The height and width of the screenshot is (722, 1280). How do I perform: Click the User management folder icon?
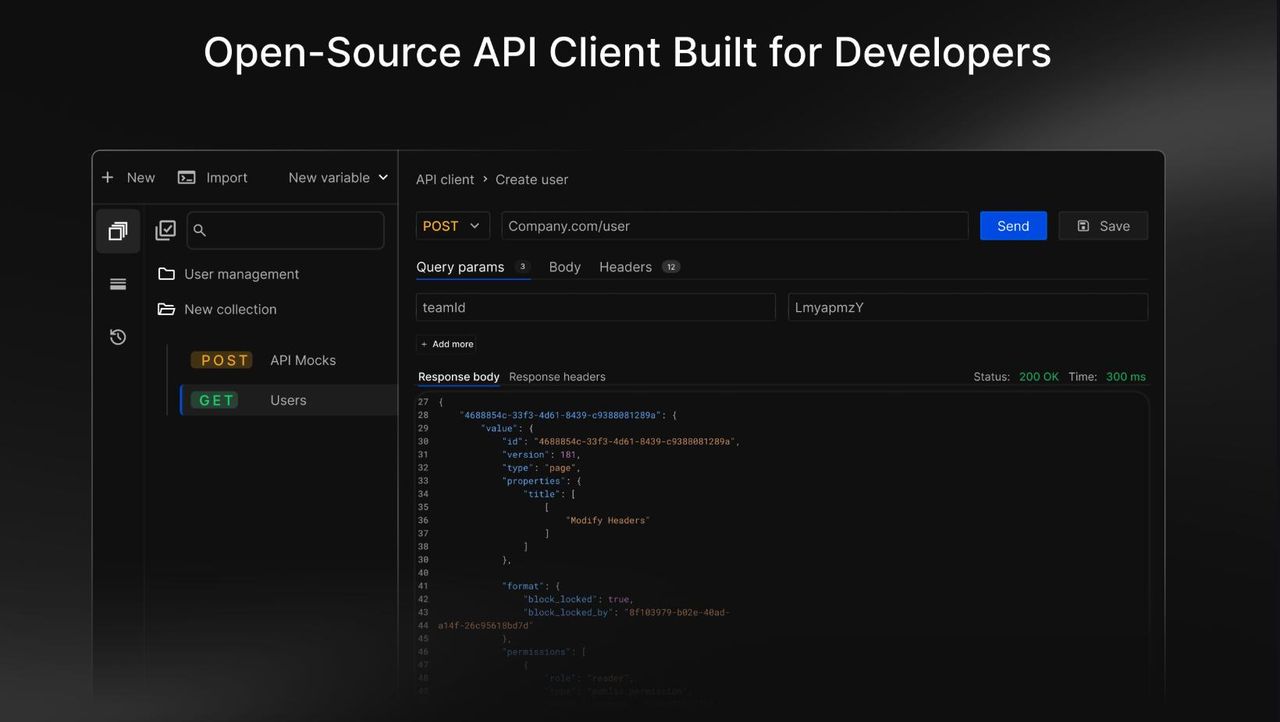(x=166, y=274)
